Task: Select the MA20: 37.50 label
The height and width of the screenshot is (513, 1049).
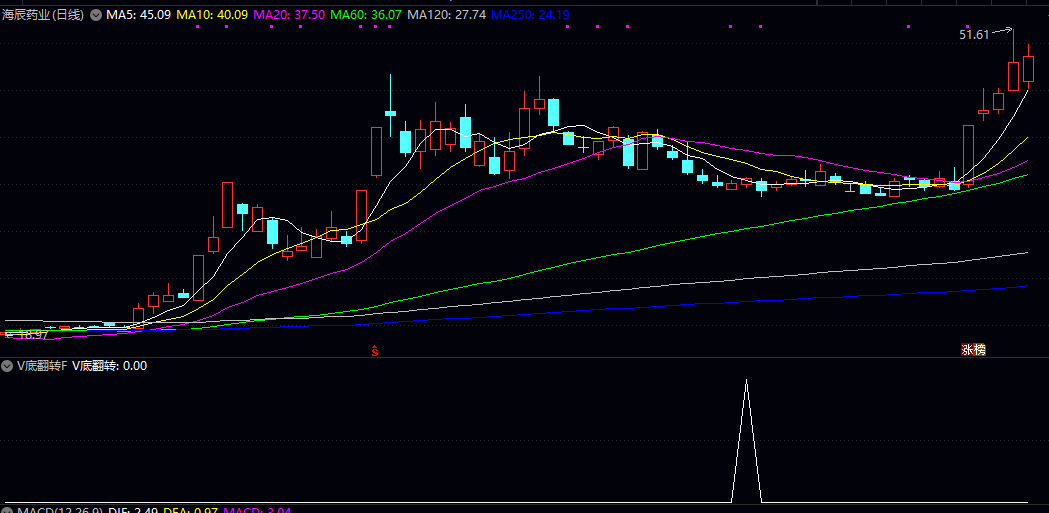Action: click(290, 15)
